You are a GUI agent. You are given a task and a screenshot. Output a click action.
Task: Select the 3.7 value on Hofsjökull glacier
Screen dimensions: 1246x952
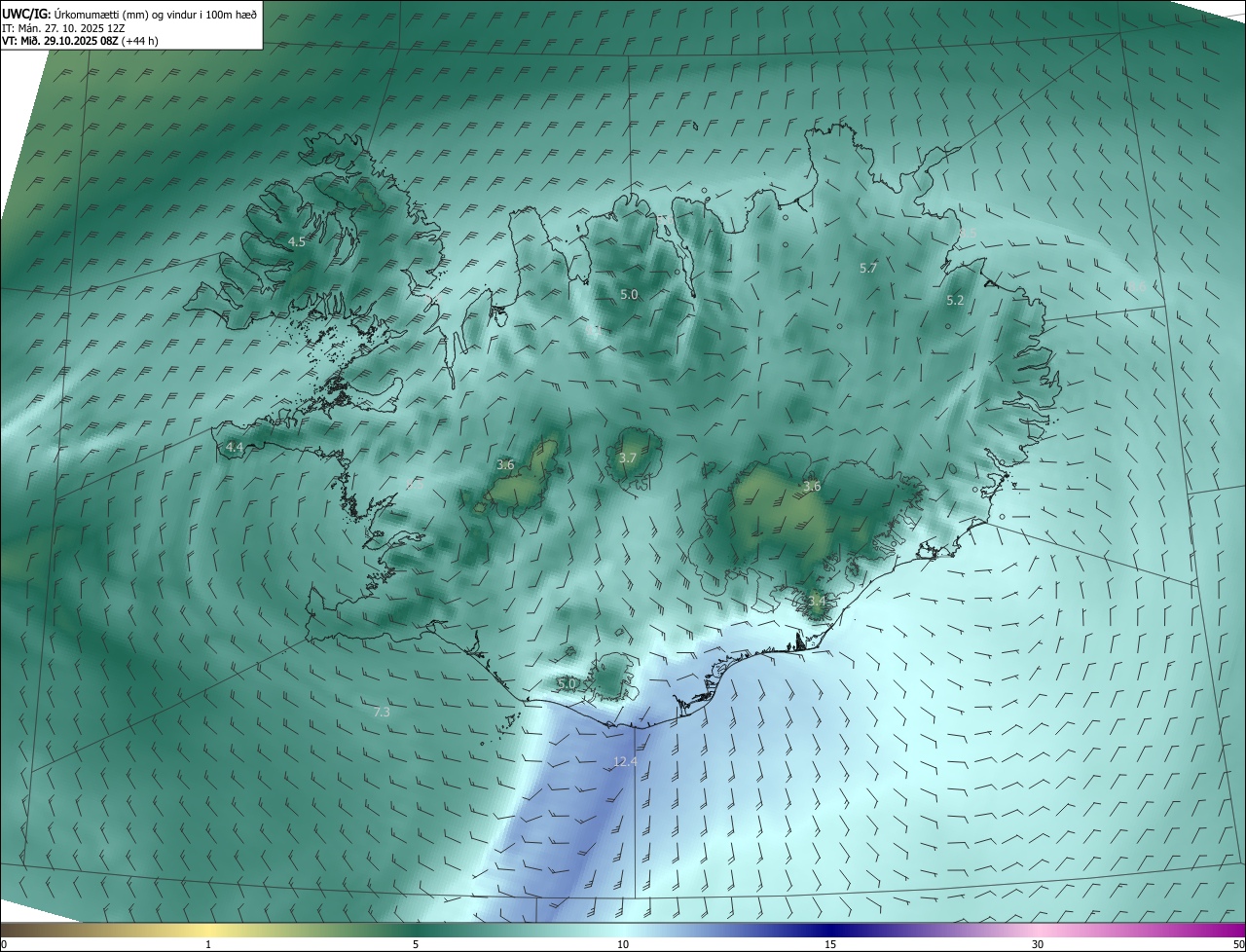click(628, 458)
